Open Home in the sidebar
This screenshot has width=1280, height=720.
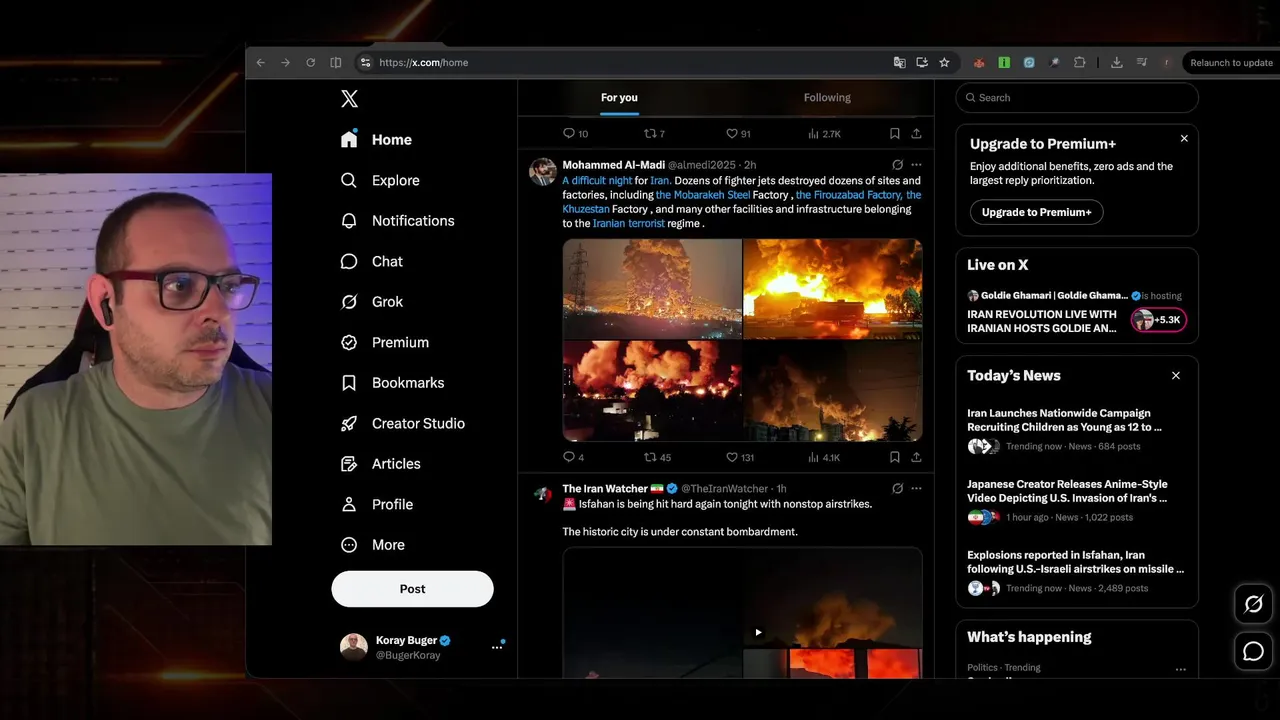click(376, 140)
